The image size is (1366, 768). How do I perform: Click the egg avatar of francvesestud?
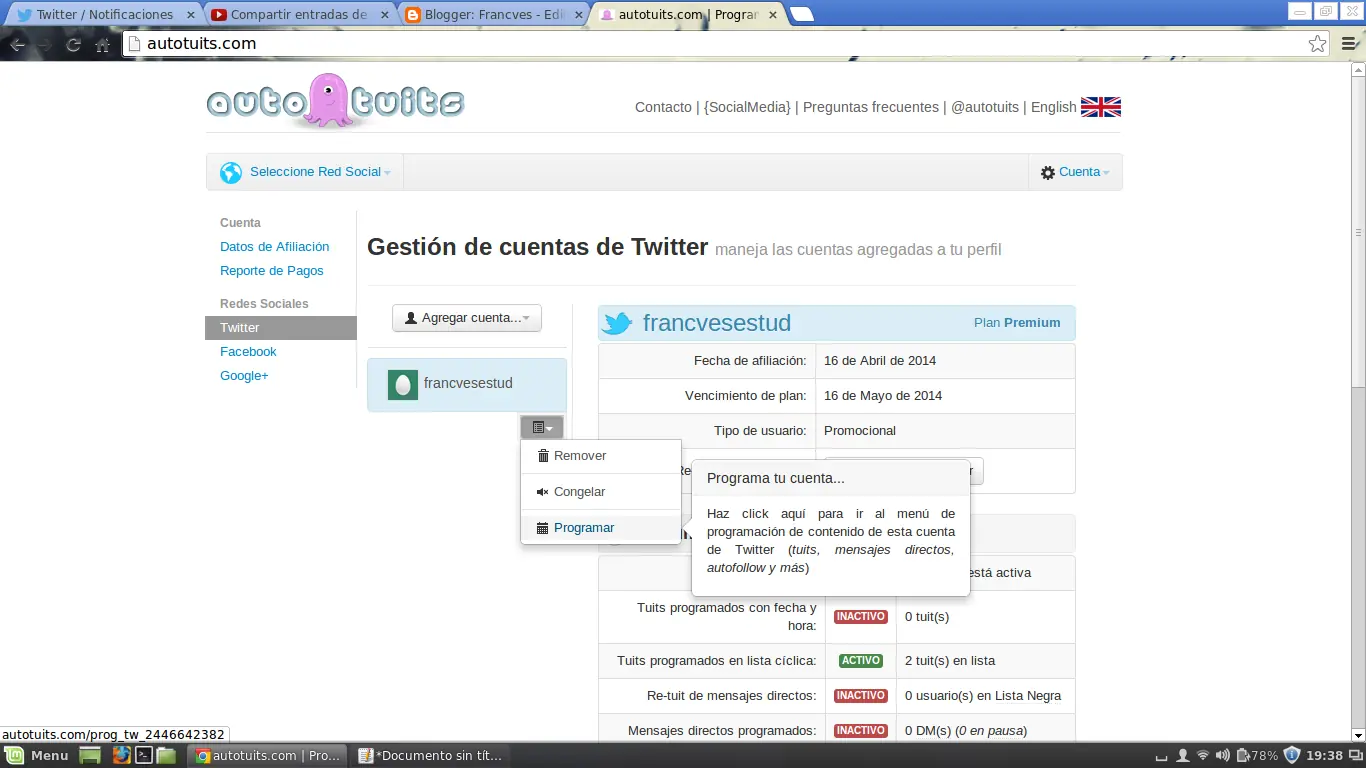tap(402, 384)
